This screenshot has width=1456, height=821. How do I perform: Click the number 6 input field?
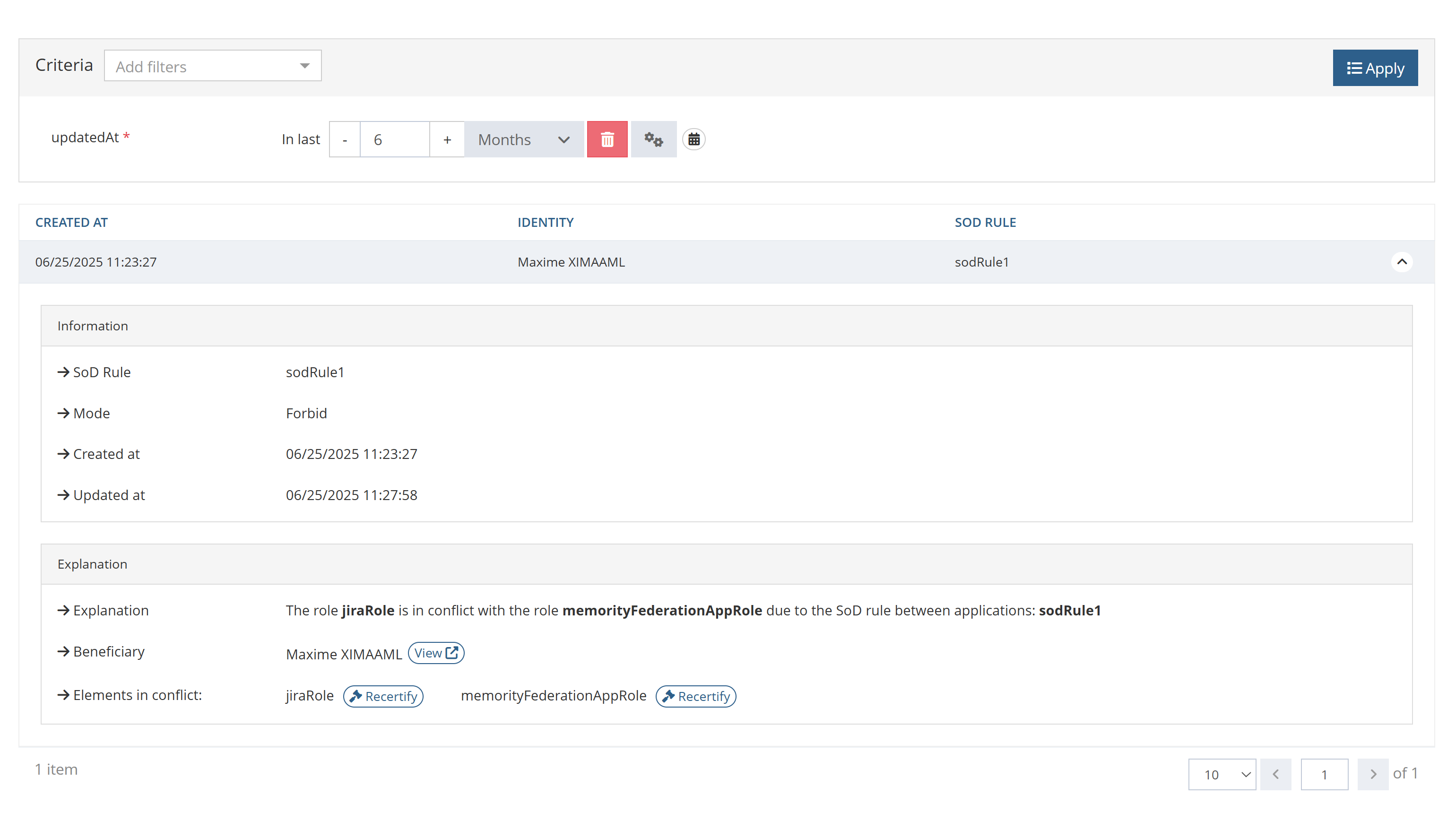pyautogui.click(x=395, y=139)
